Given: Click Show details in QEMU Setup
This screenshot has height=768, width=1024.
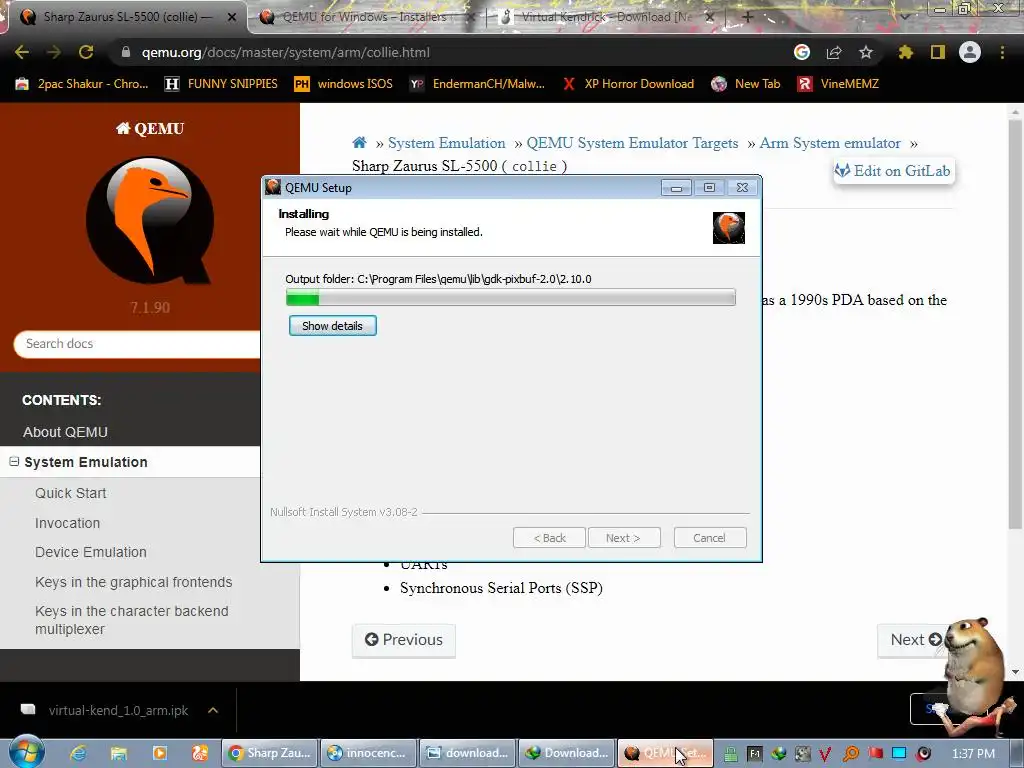Looking at the screenshot, I should point(332,326).
